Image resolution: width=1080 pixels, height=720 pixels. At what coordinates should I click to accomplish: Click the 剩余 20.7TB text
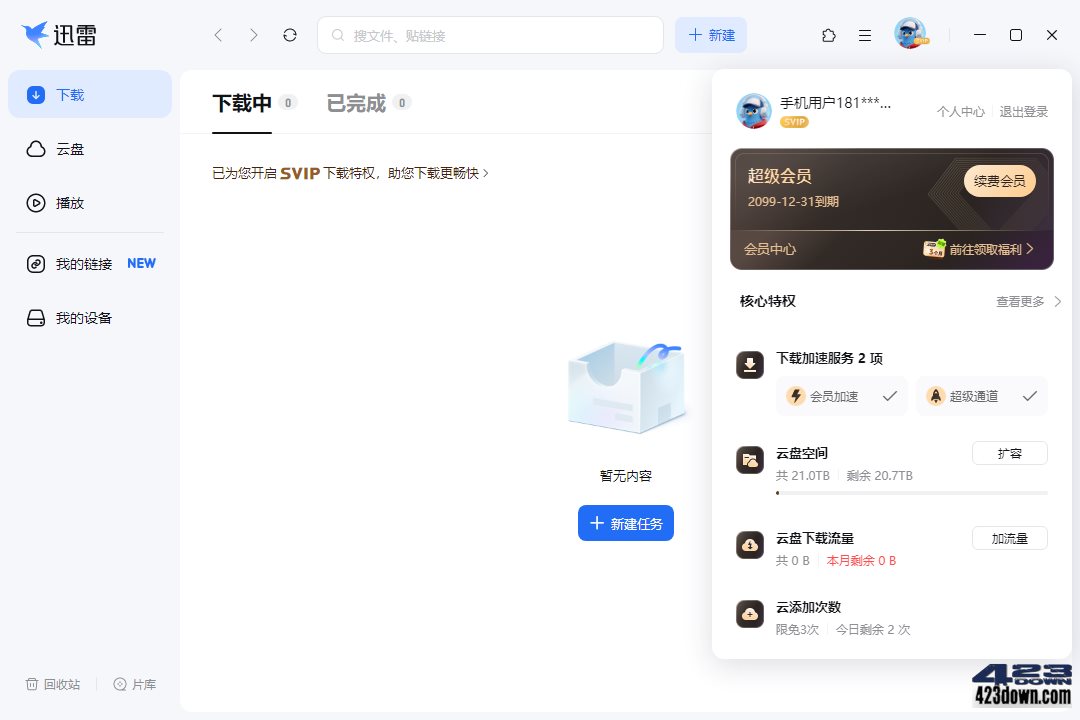click(880, 475)
